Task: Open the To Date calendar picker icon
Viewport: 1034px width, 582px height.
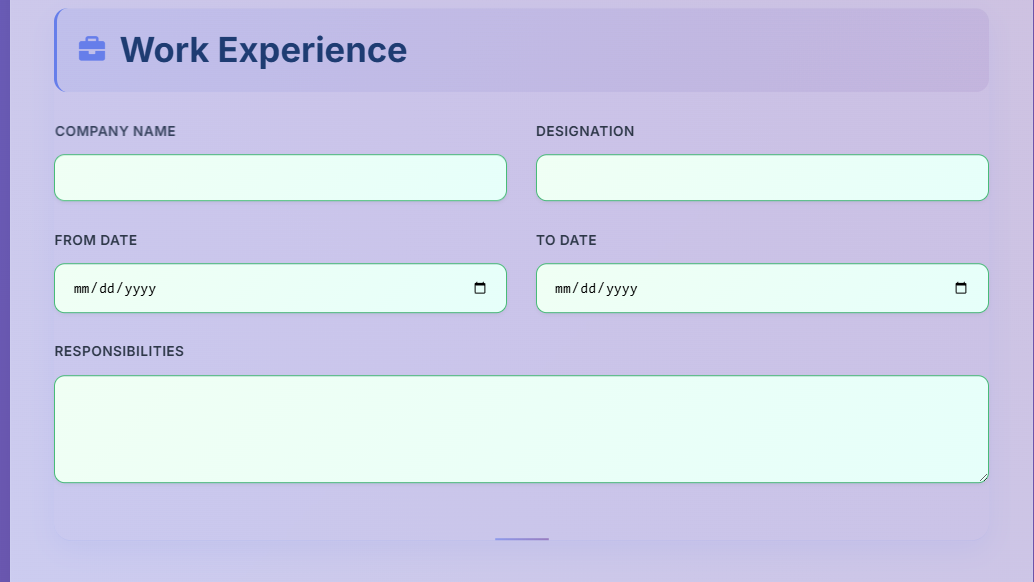Action: 961,288
